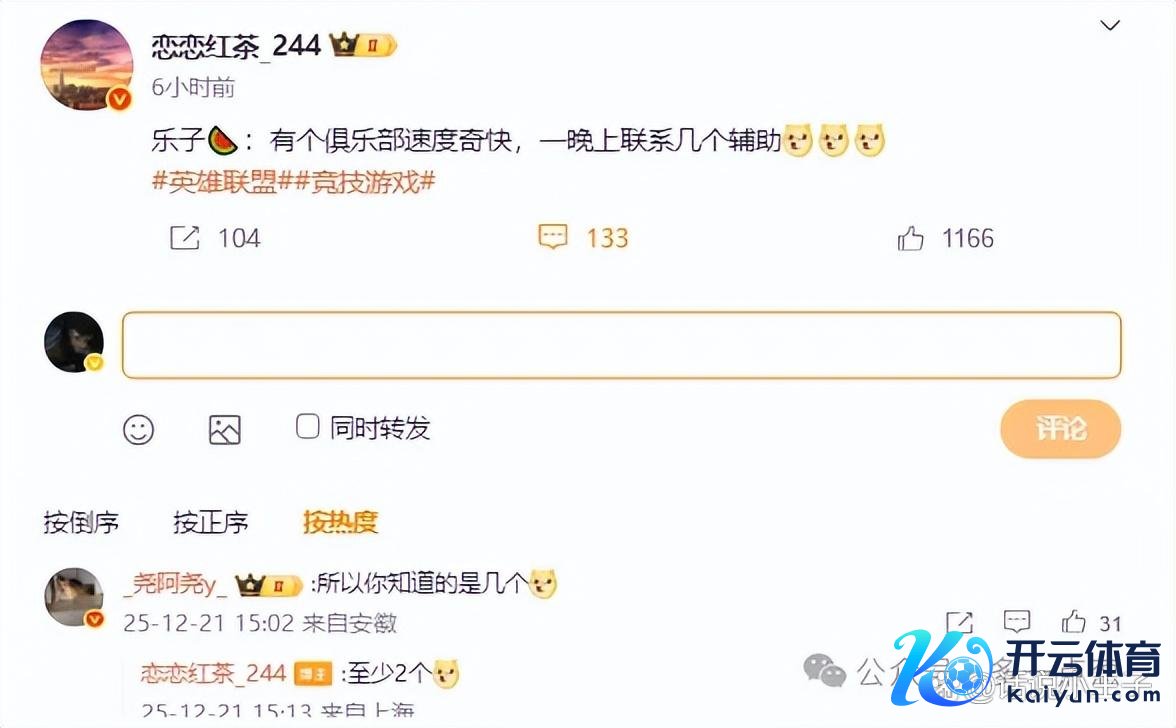This screenshot has height=728, width=1176.
Task: Attach a picture using the image icon
Action: (224, 430)
